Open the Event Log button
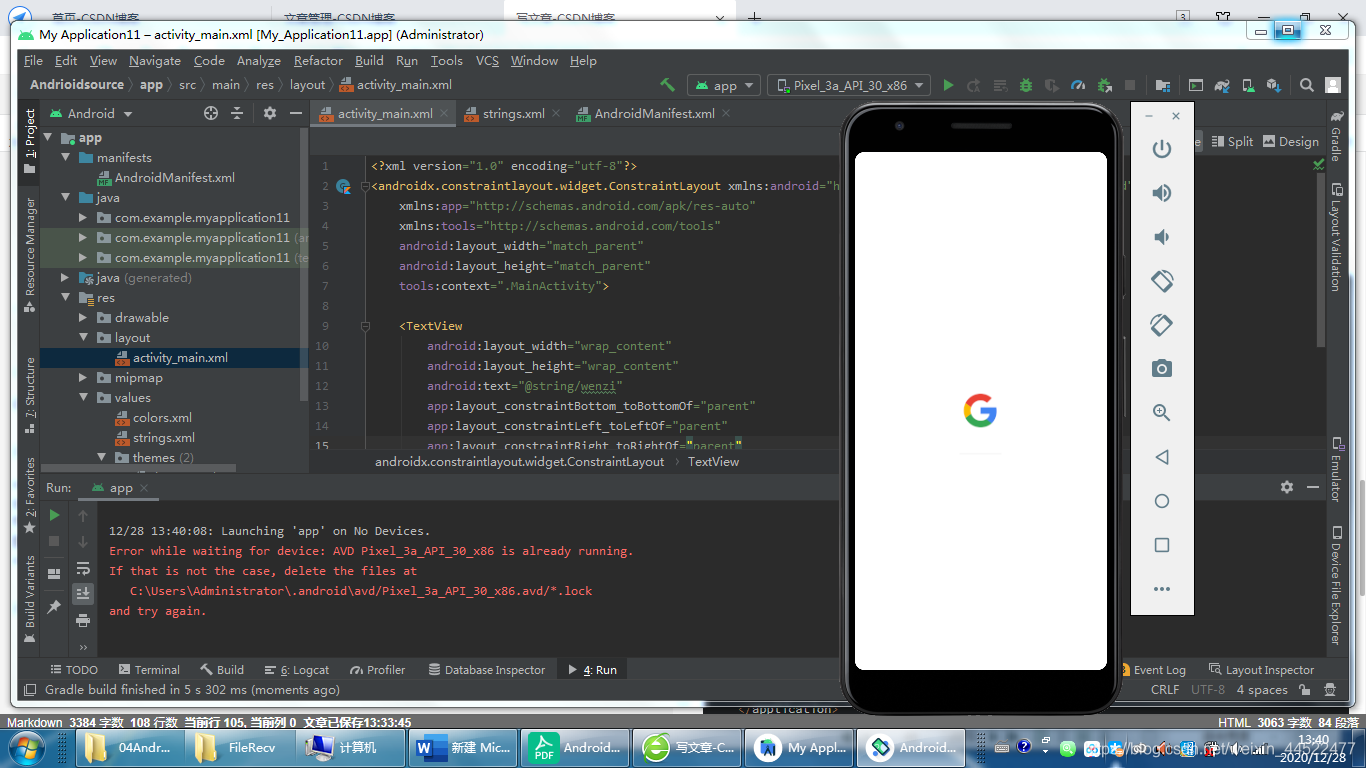 (1156, 670)
